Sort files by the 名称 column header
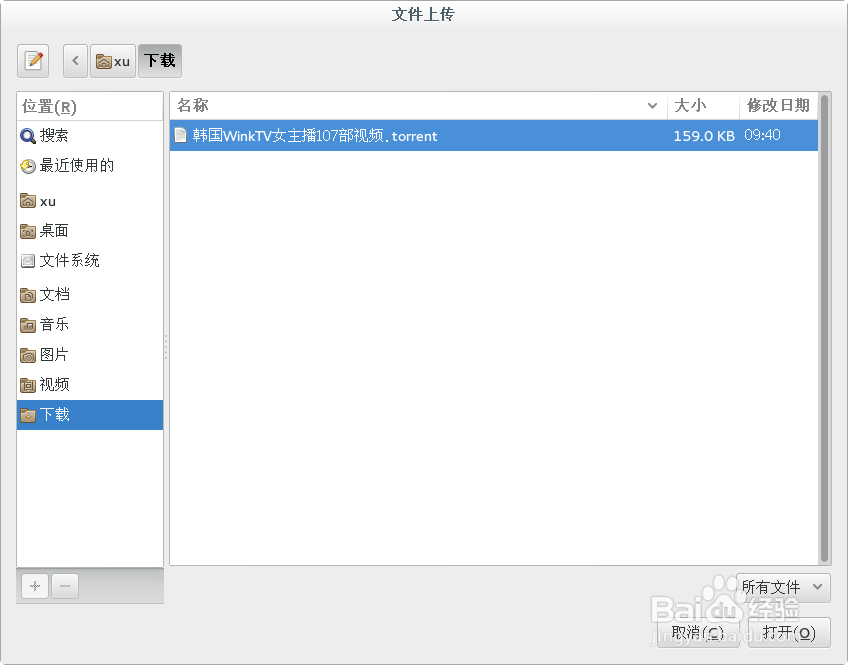Screen dimensions: 848x665 tap(419, 105)
